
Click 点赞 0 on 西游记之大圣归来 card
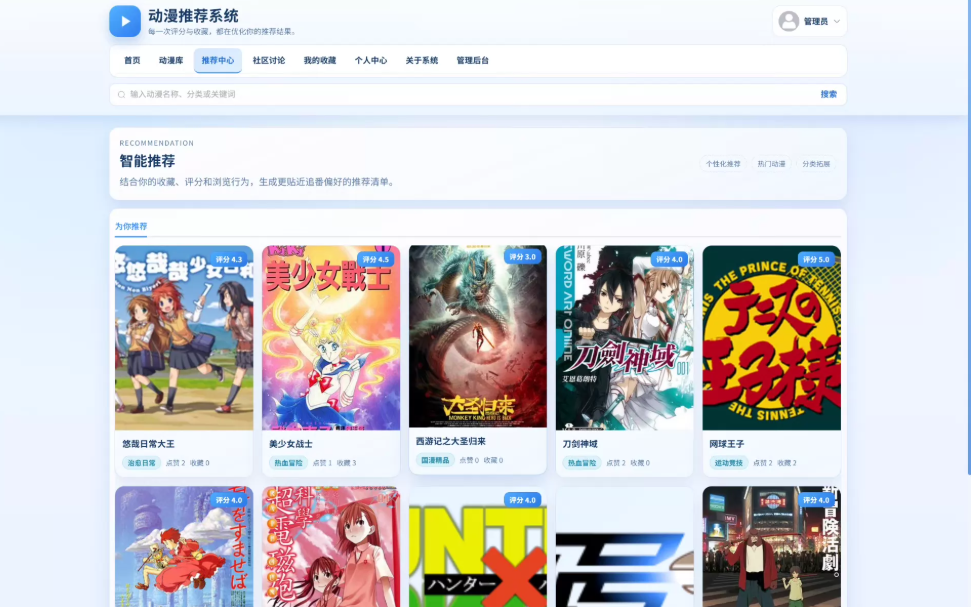click(x=469, y=460)
